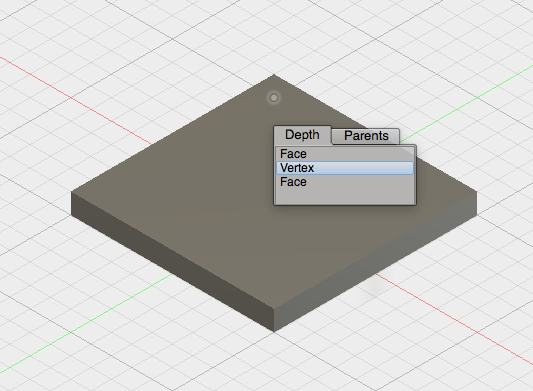The image size is (533, 391).
Task: Select the dark left side face of the body
Action: pos(173,262)
